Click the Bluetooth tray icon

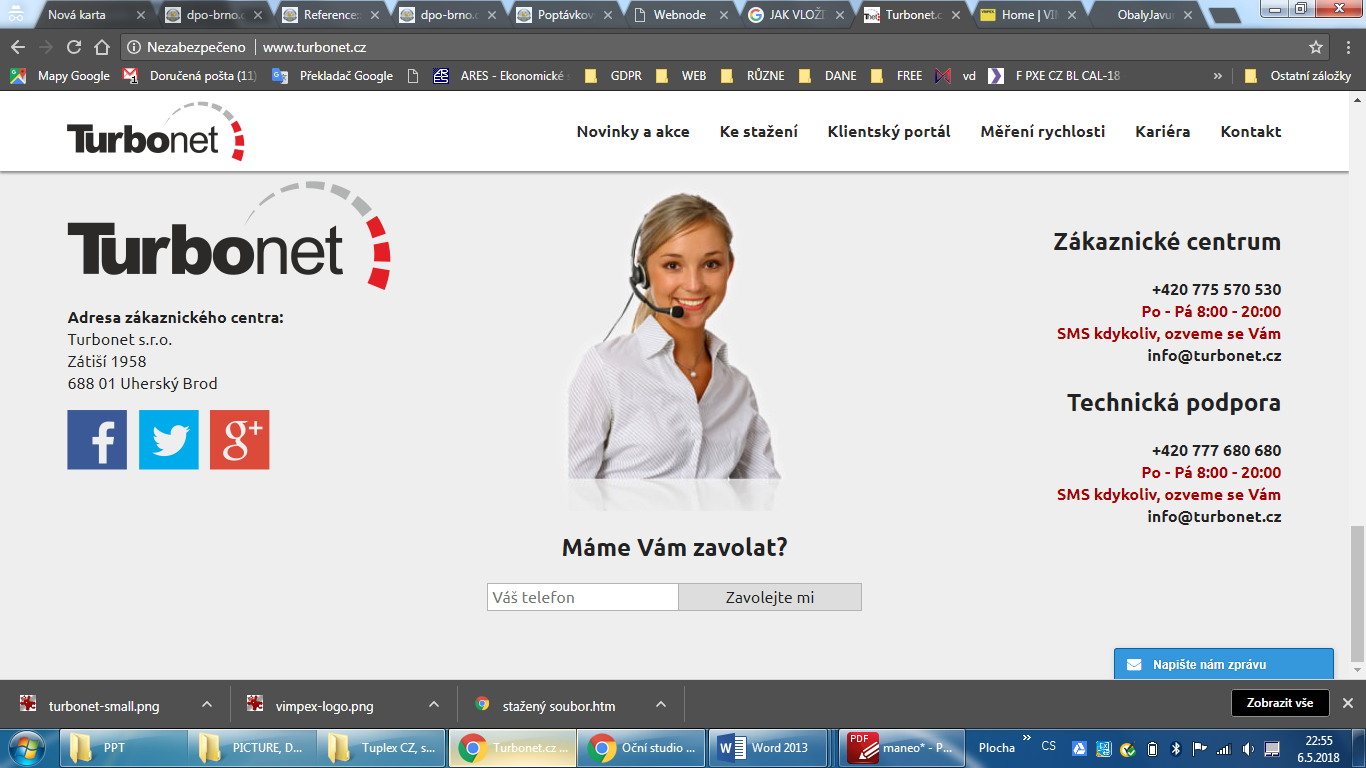[x=1176, y=748]
